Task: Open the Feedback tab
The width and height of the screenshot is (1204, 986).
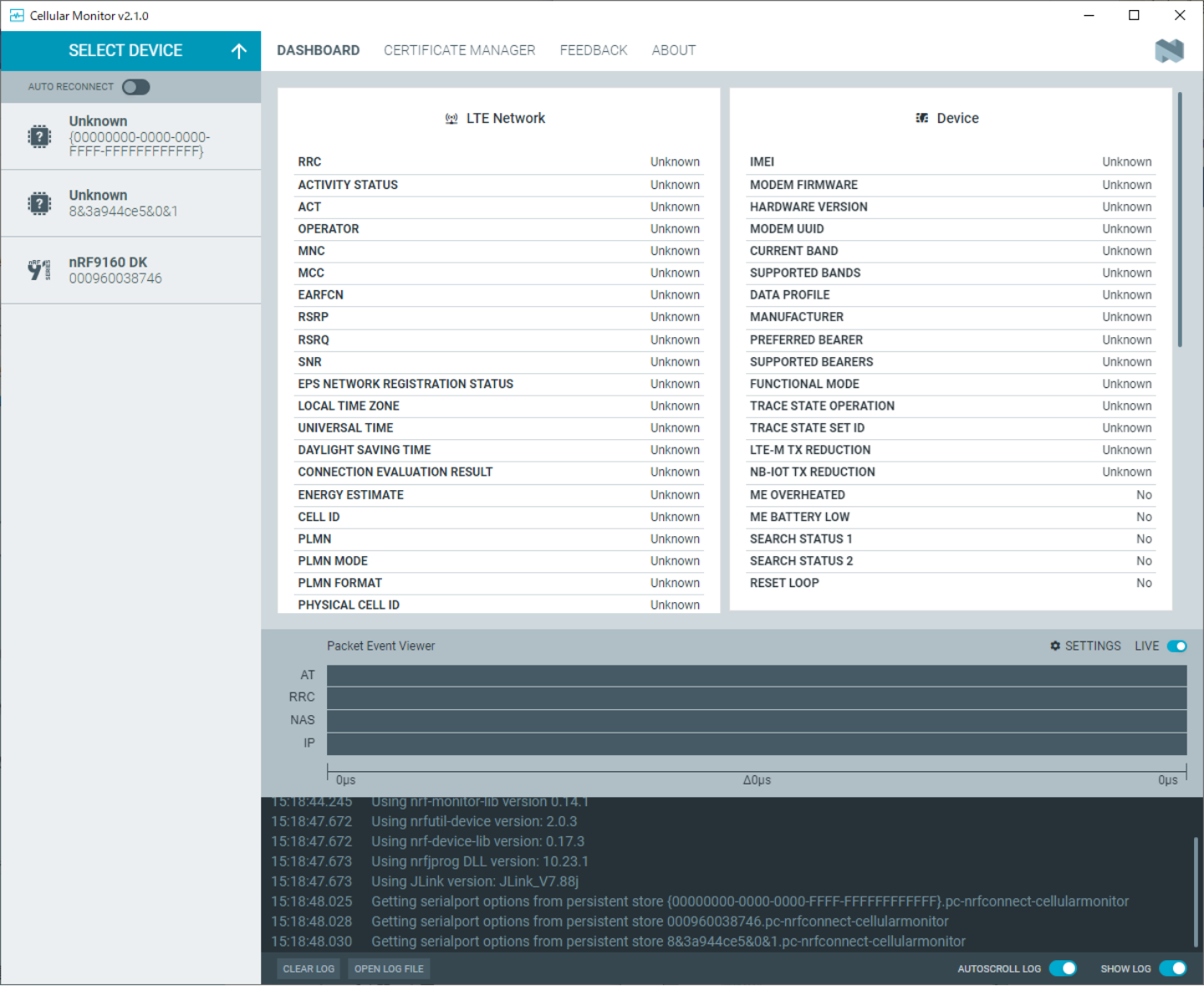Action: click(x=594, y=50)
